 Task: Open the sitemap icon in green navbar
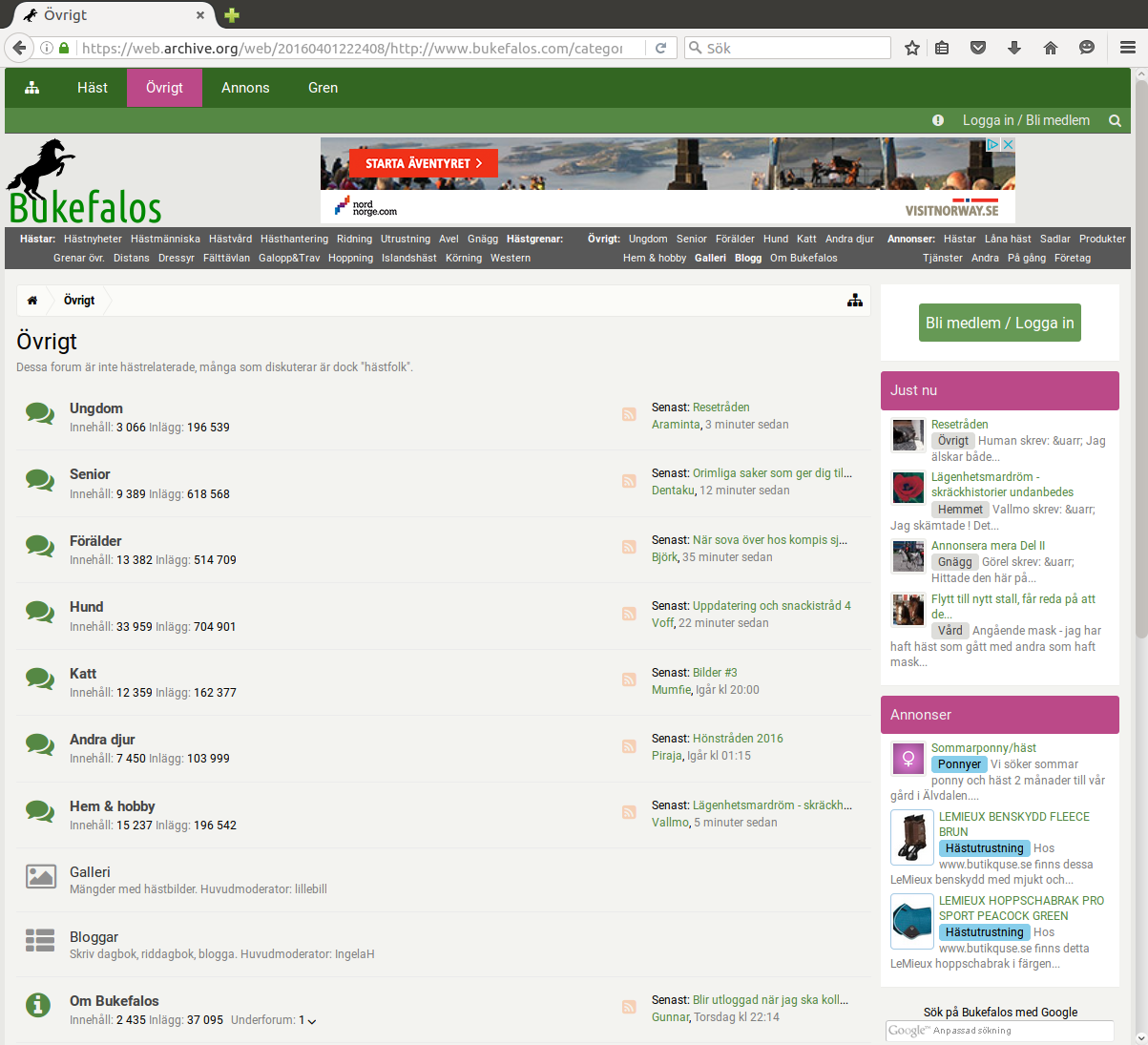[x=32, y=88]
